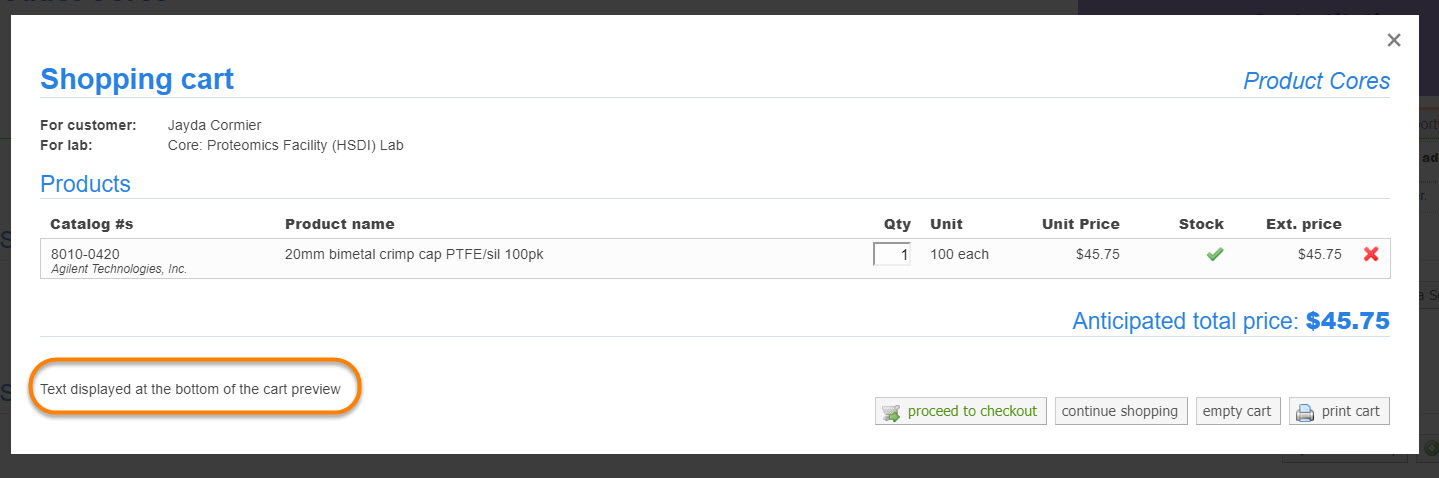The image size is (1439, 478).
Task: Click the Agilent Technologies, Inc. vendor text
Action: (119, 269)
